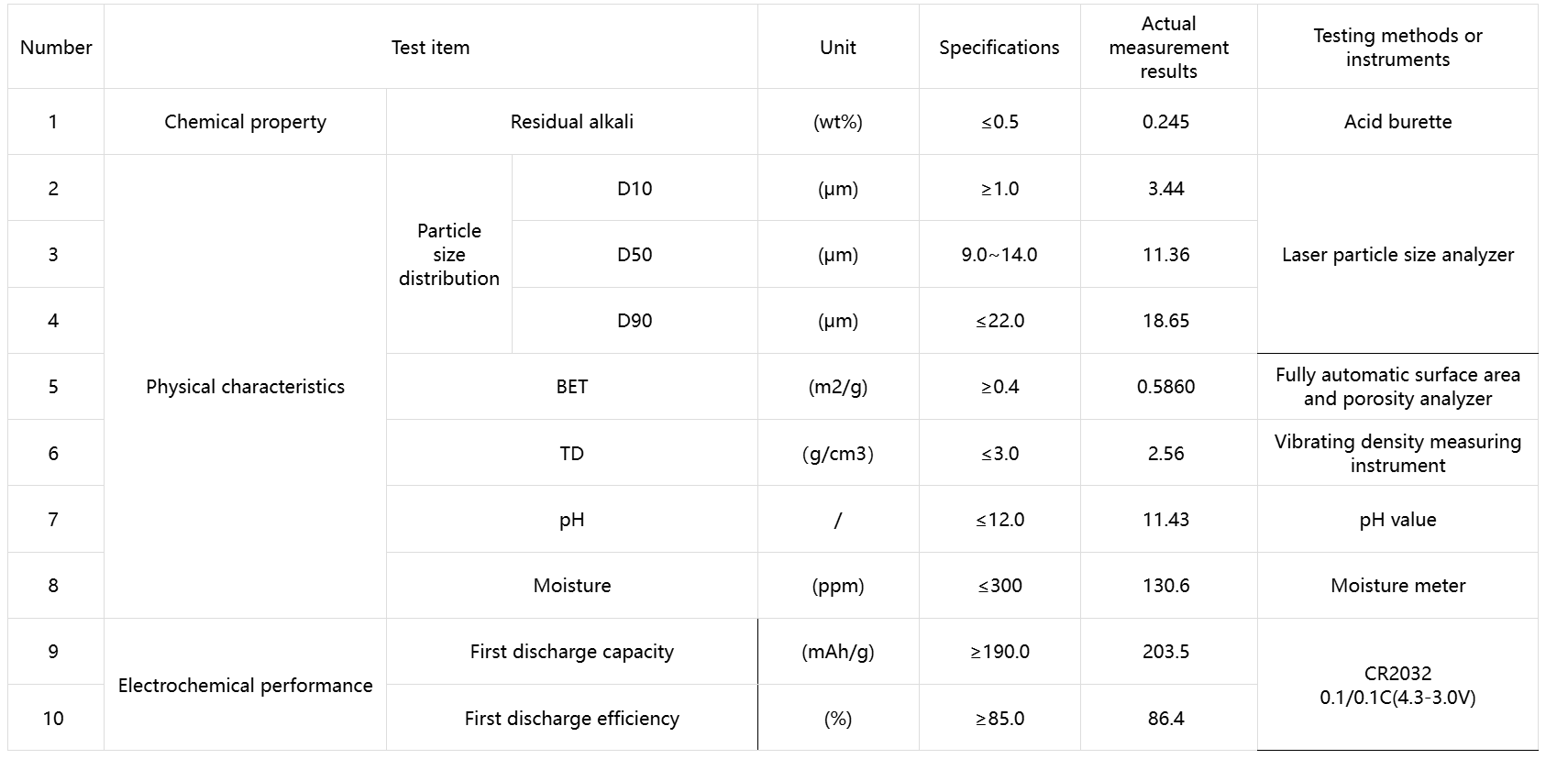1568x759 pixels.
Task: Select the Electrochemical performance cell
Action: pos(245,686)
